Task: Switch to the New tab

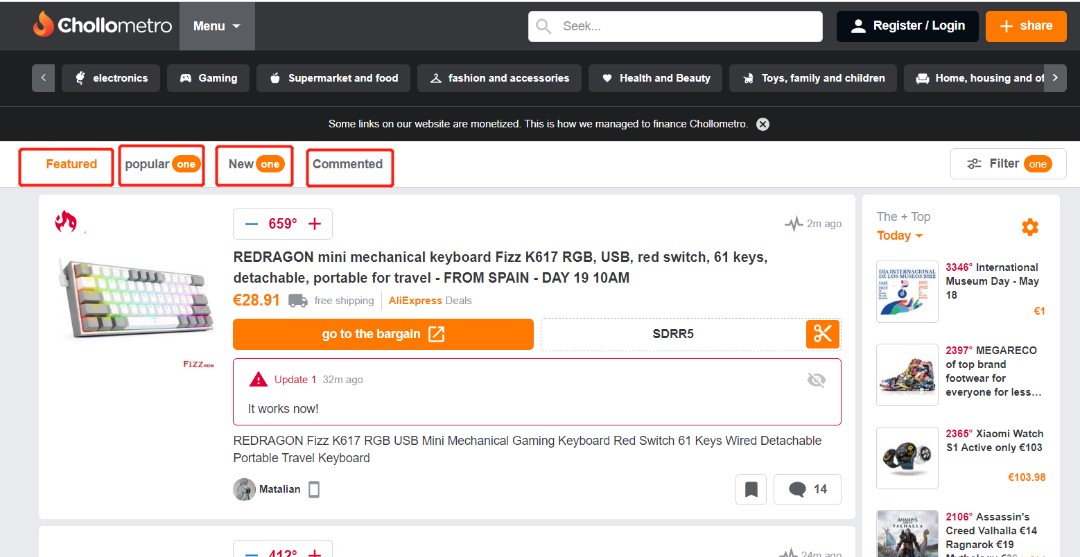Action: point(254,164)
